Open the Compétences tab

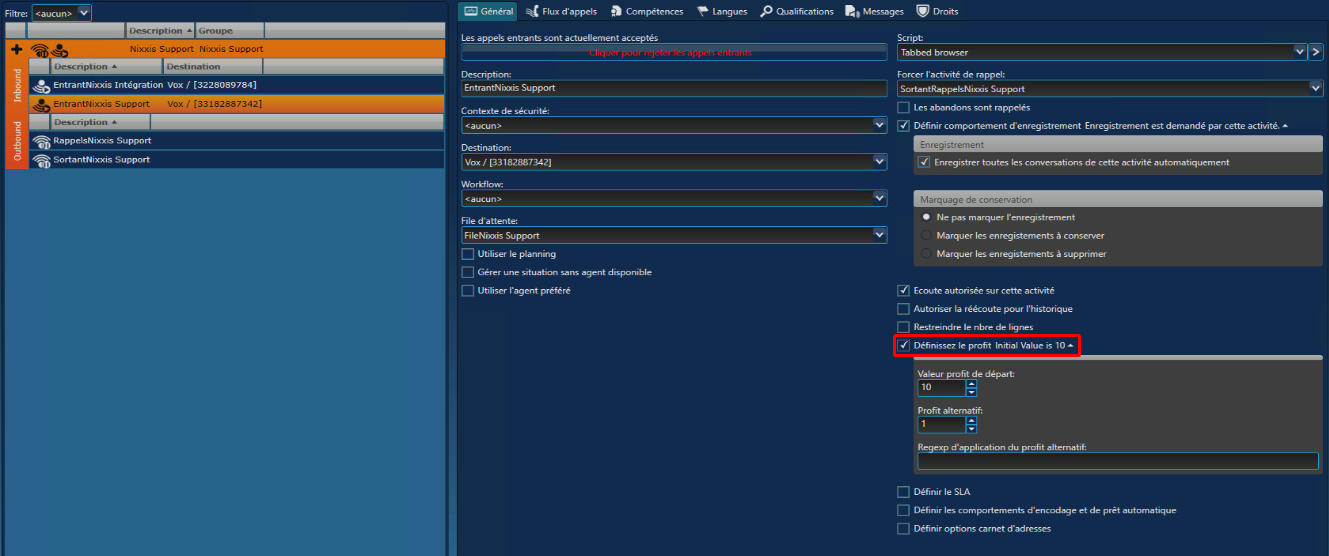[646, 11]
